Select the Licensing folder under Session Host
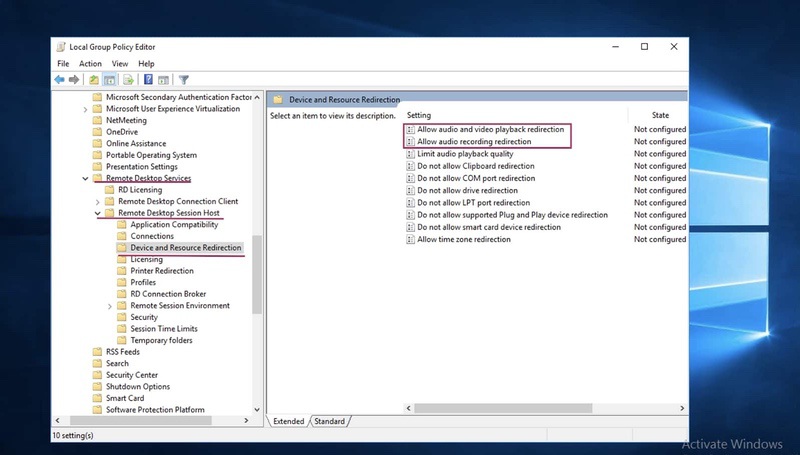Screen dimensions: 800x455 146,260
